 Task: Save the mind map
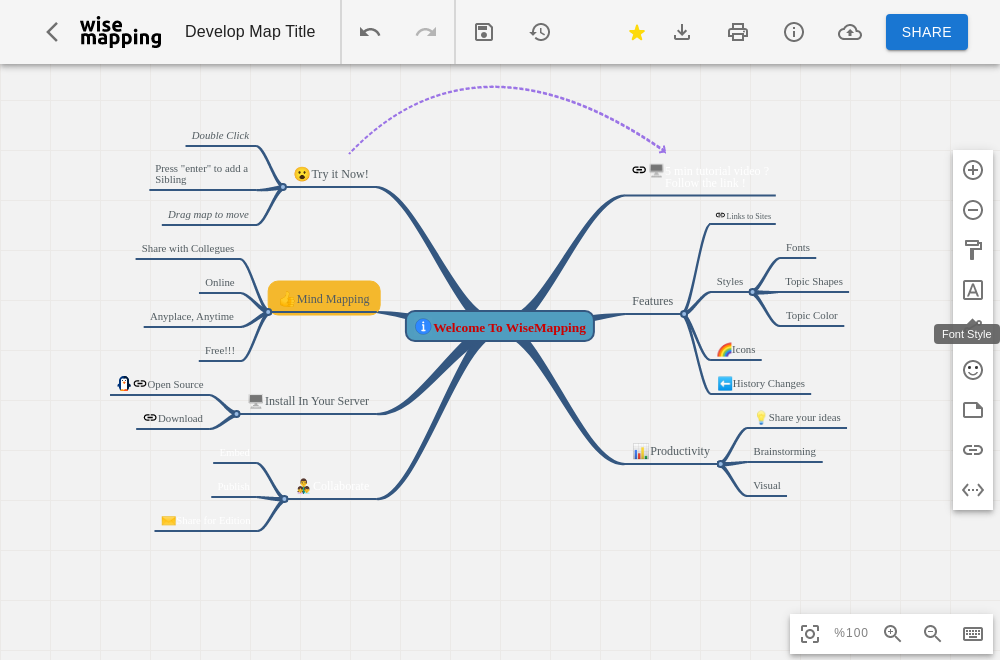coord(484,32)
